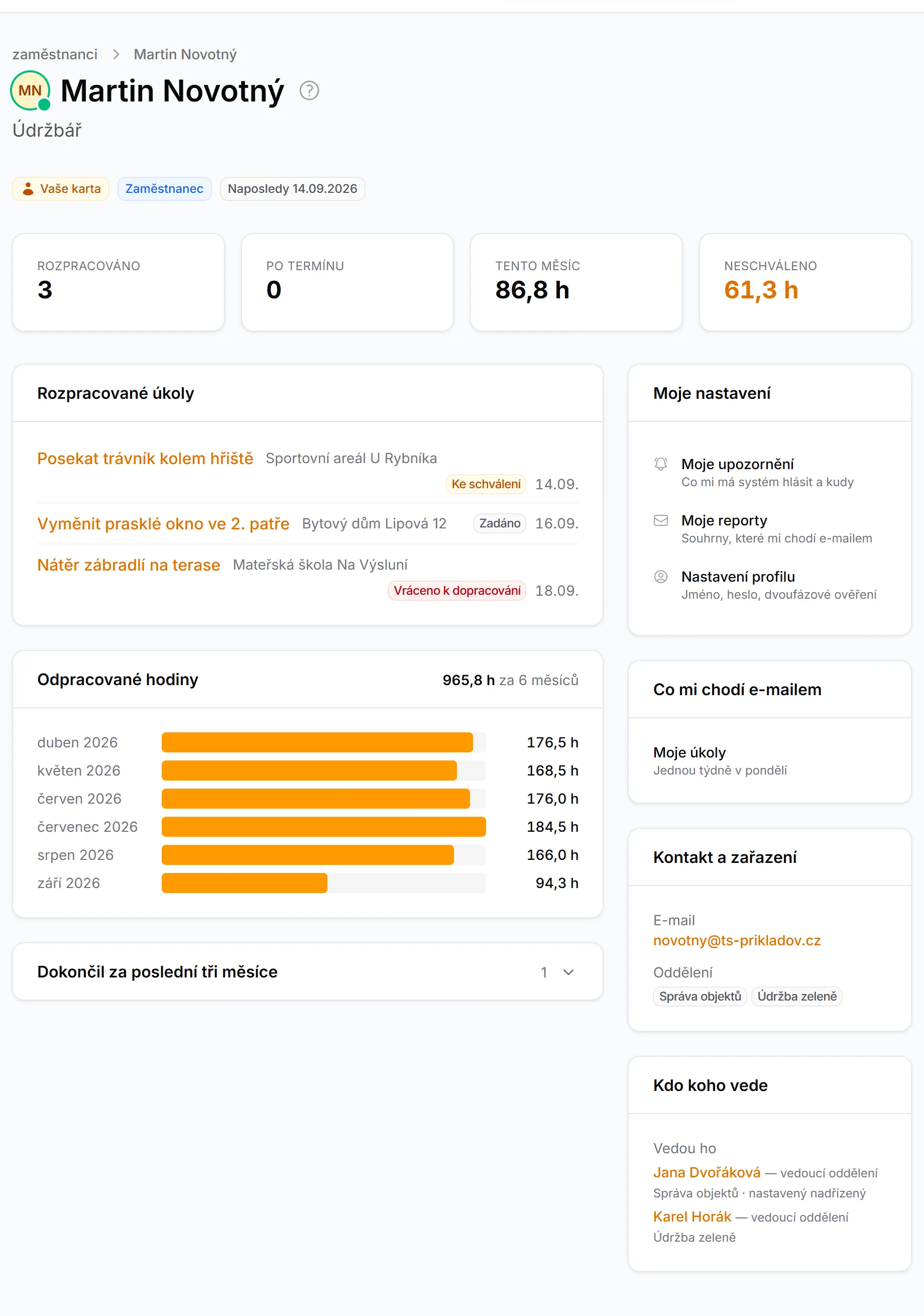Click the Ke schválení status badge
This screenshot has width=924, height=1316.
point(486,484)
